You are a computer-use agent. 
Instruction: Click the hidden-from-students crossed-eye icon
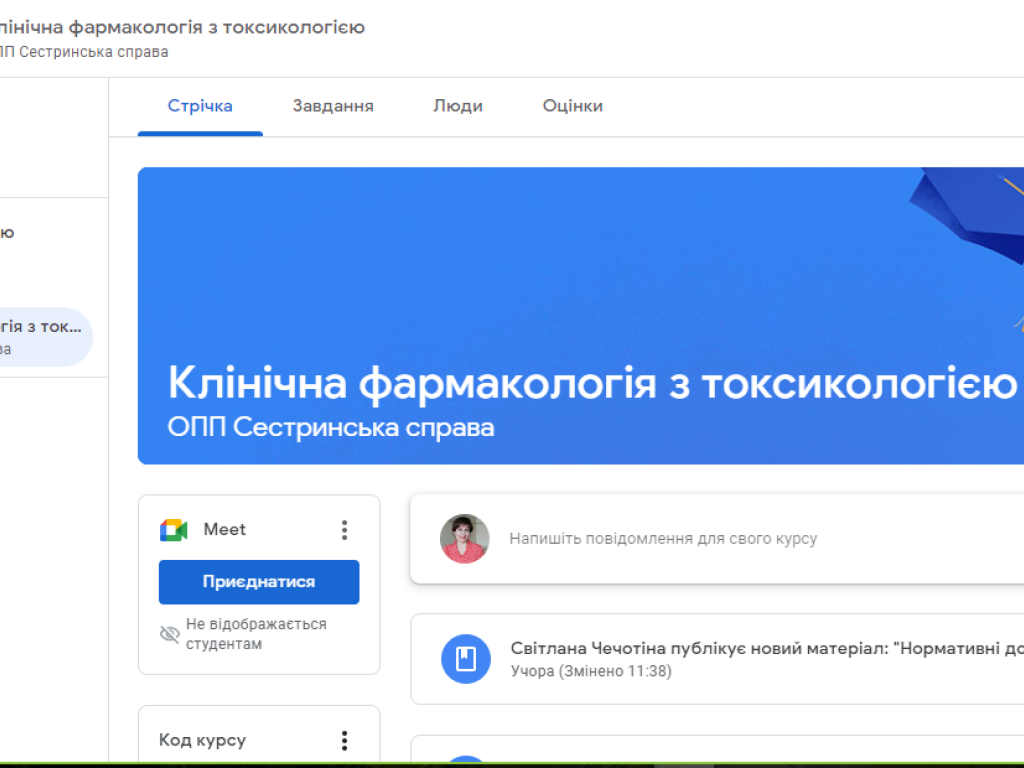pos(170,633)
